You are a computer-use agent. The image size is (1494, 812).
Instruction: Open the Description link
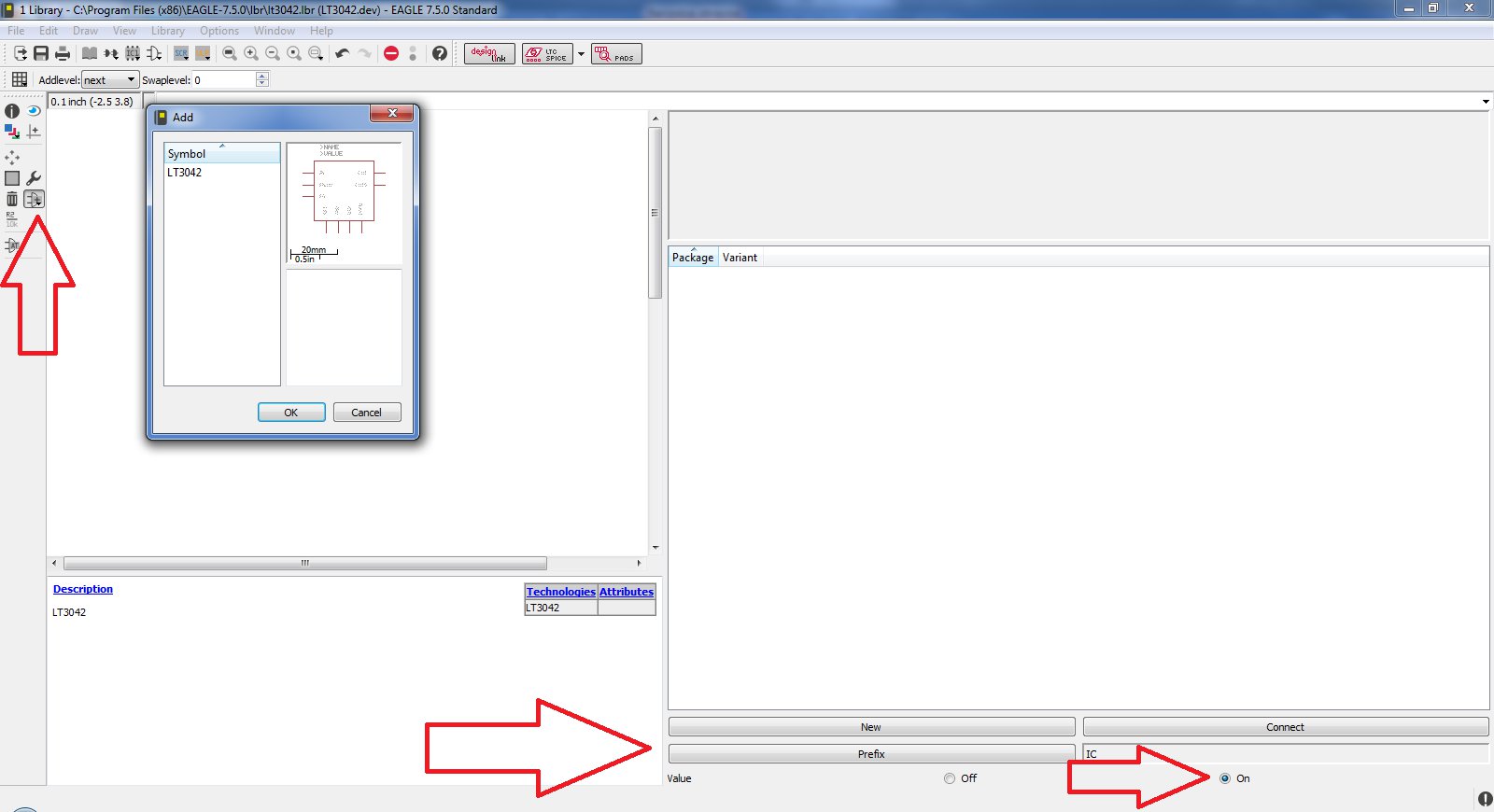(83, 589)
